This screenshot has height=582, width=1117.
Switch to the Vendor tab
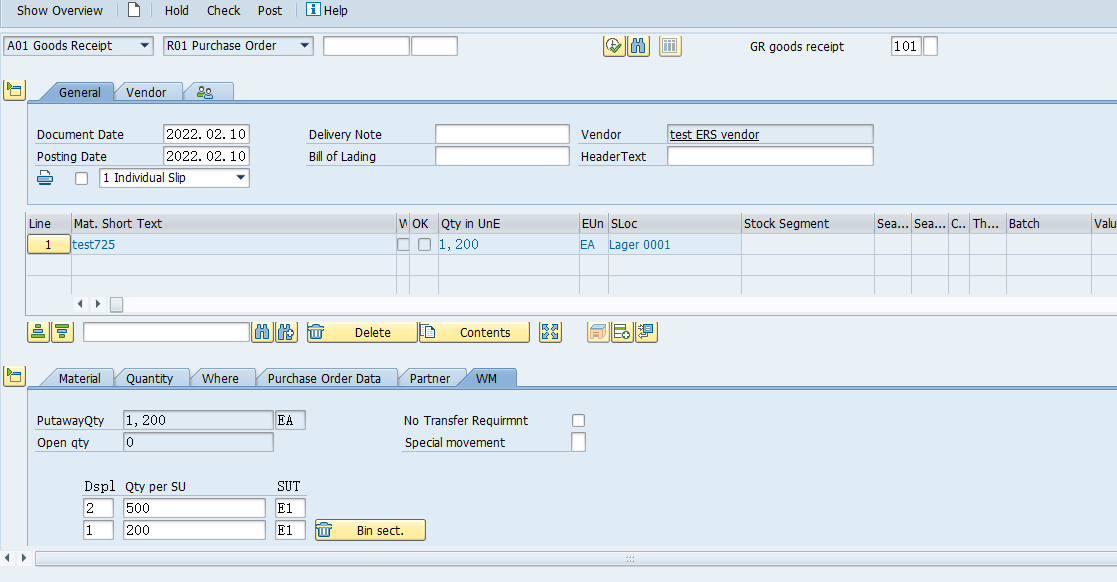147,91
